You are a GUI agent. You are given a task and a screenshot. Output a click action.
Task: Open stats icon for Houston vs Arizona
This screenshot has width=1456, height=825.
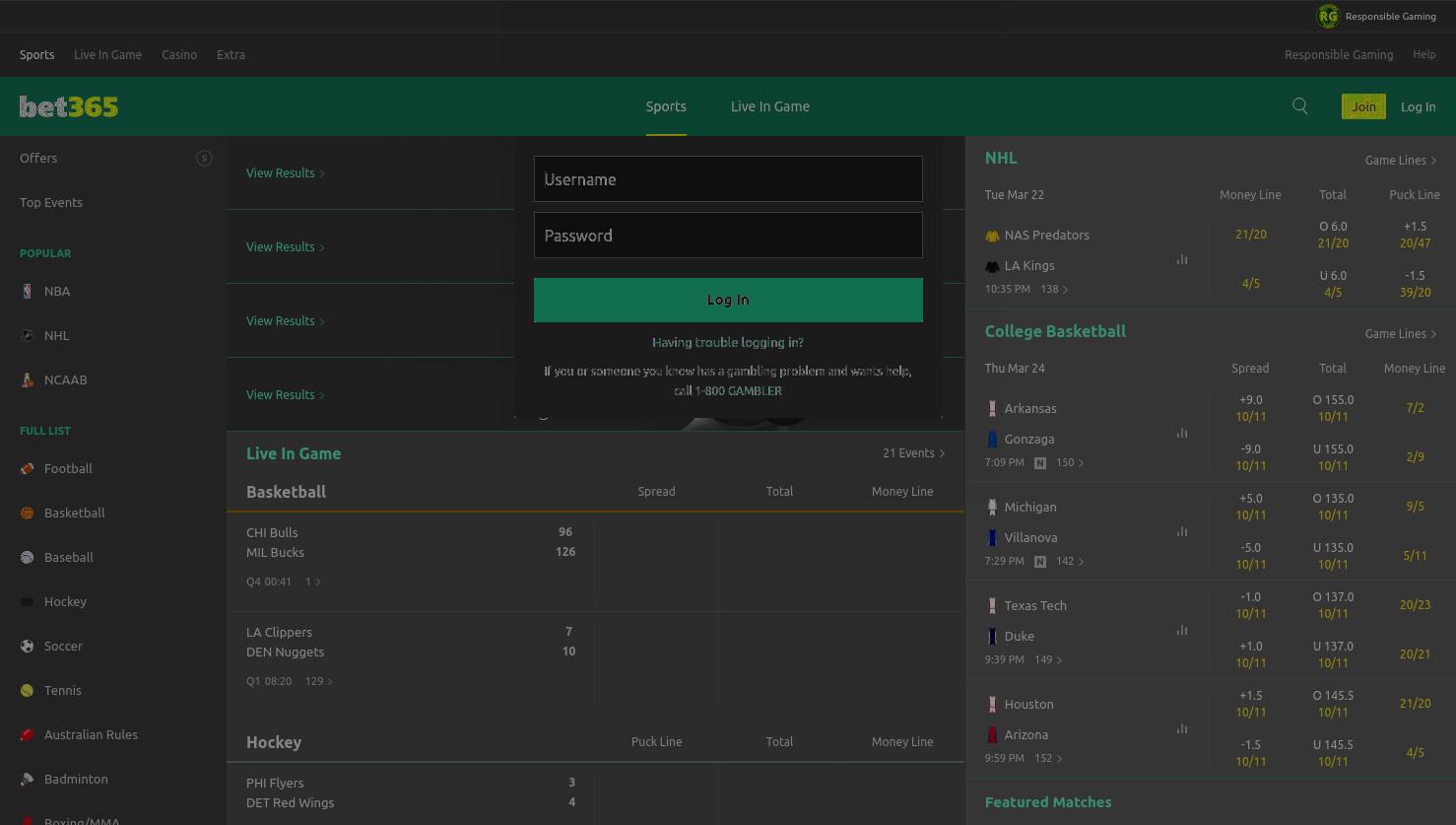click(x=1182, y=728)
